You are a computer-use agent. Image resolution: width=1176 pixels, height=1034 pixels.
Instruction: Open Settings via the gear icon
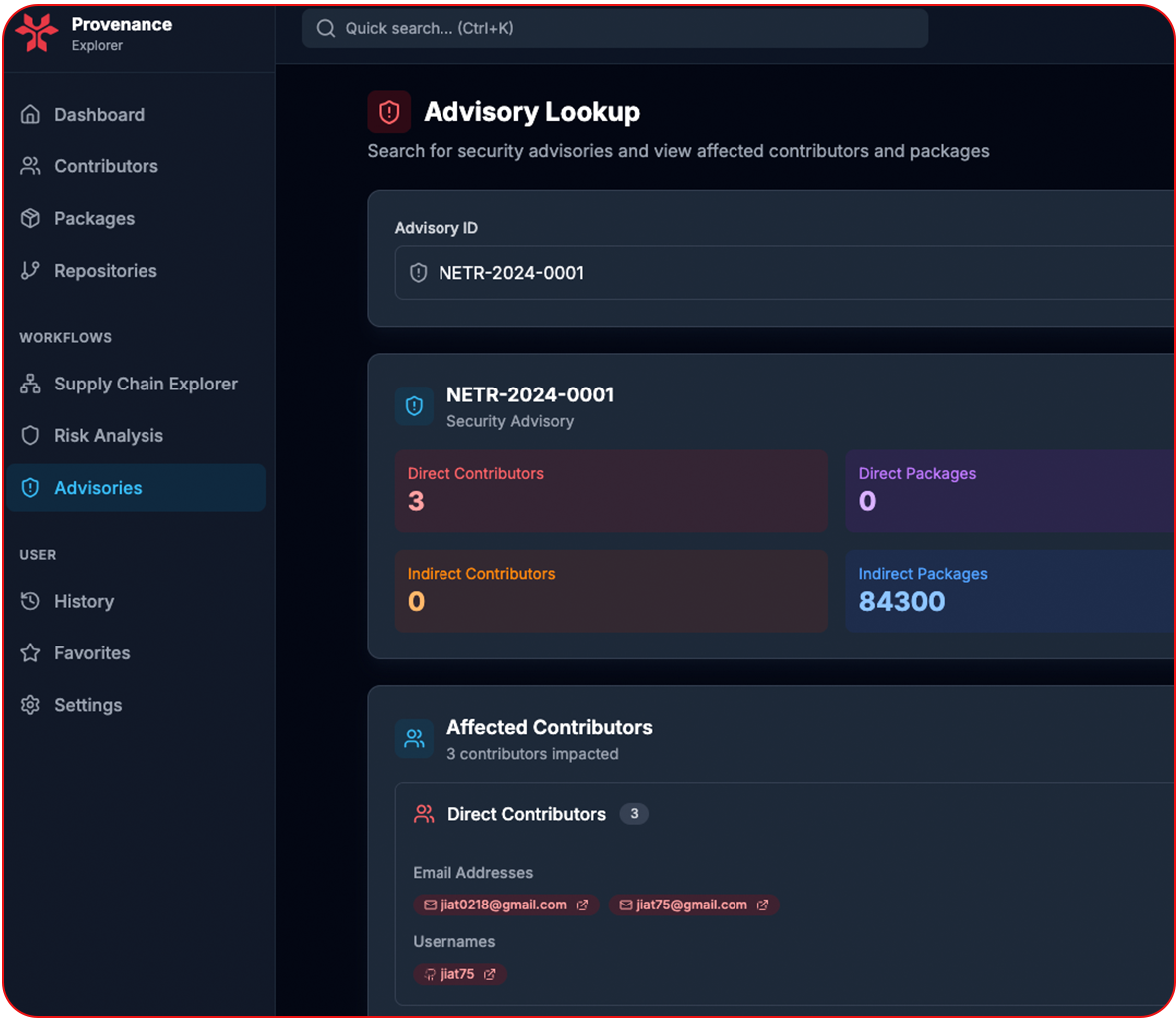coord(31,704)
